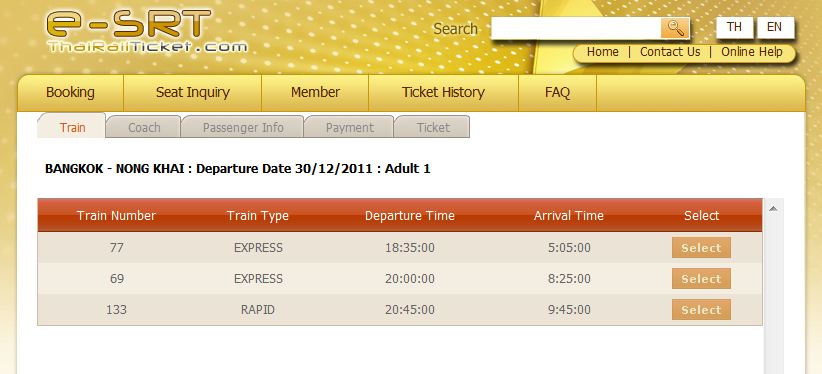This screenshot has height=374, width=822.
Task: Open the Ticket History menu
Action: (444, 93)
